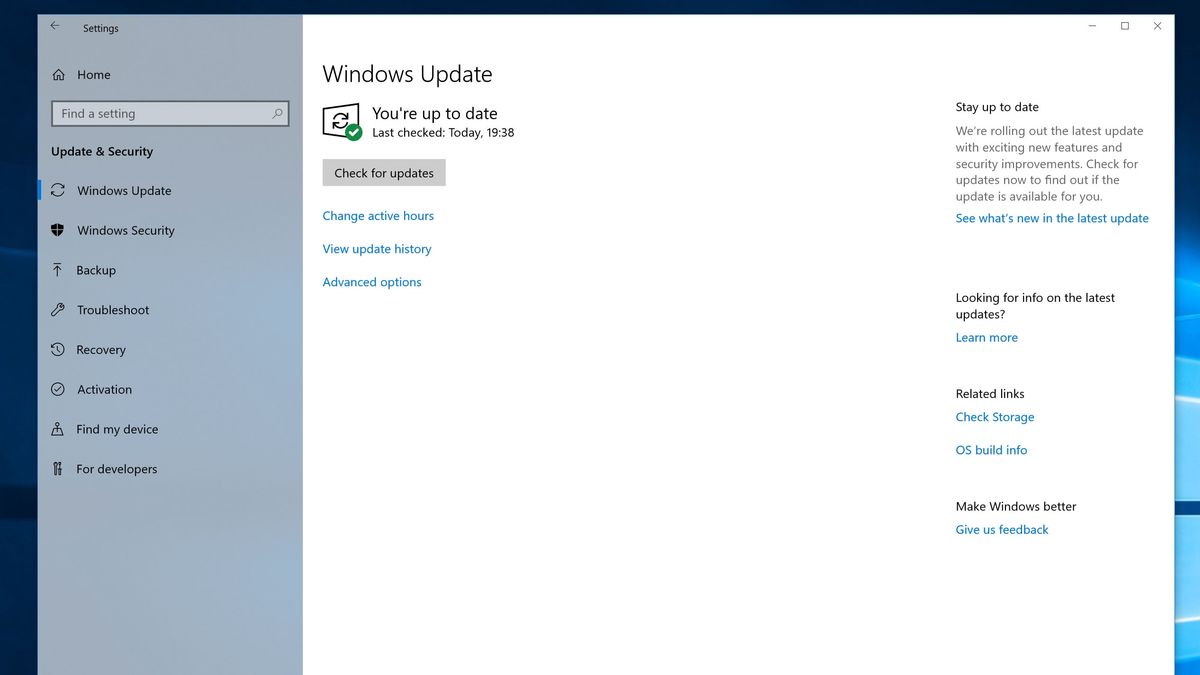Click Give us feedback

coord(1001,529)
